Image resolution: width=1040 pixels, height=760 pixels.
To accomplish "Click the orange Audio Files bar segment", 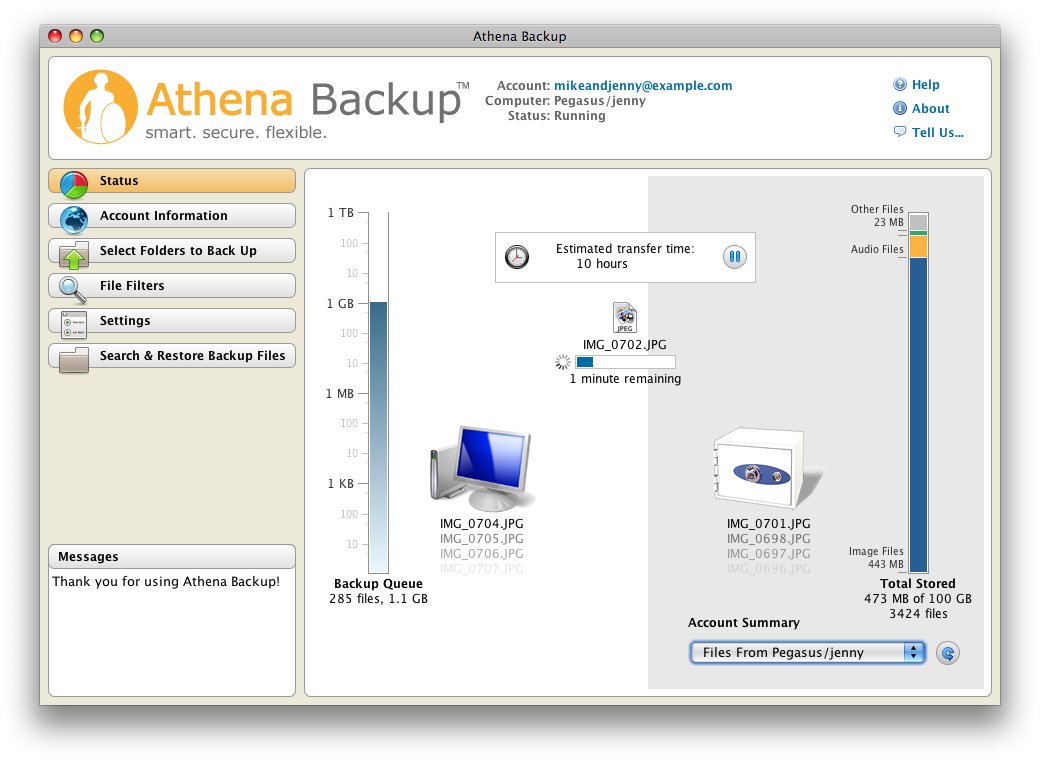I will [x=918, y=246].
